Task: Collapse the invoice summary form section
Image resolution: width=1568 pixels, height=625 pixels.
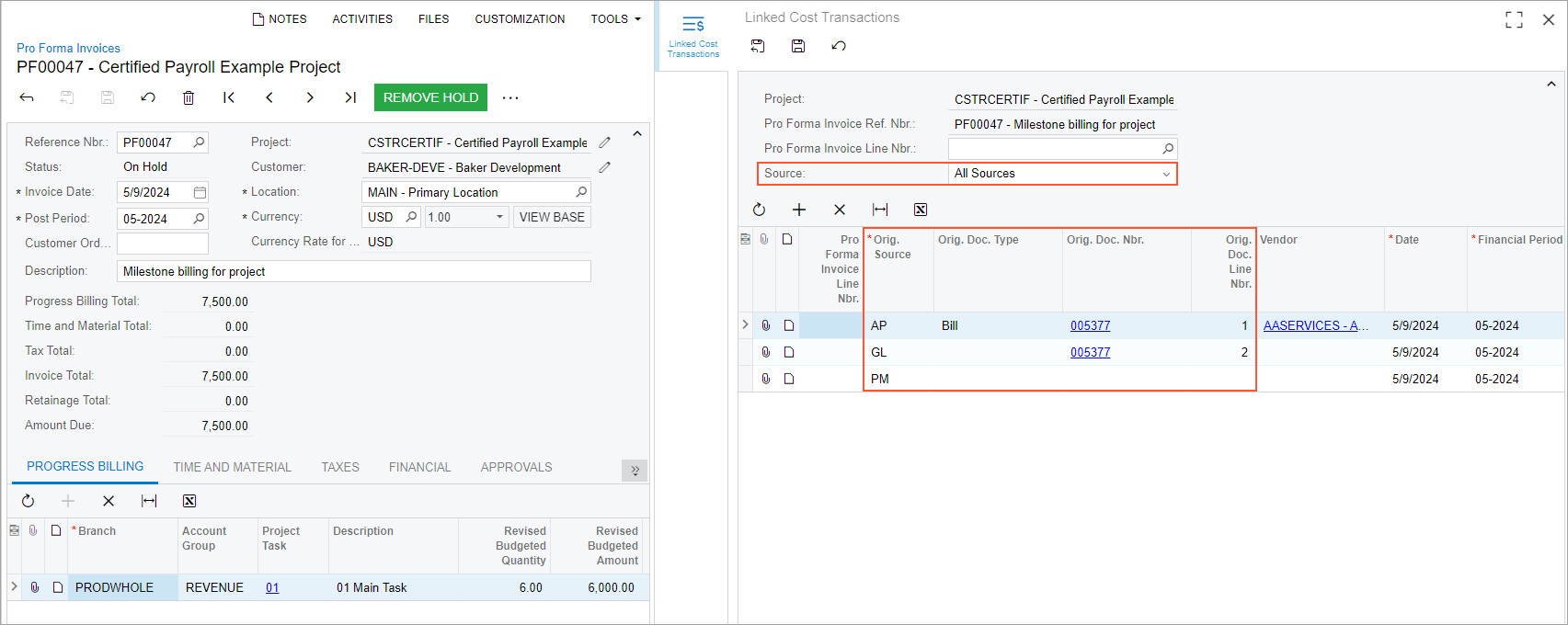Action: pos(637,134)
